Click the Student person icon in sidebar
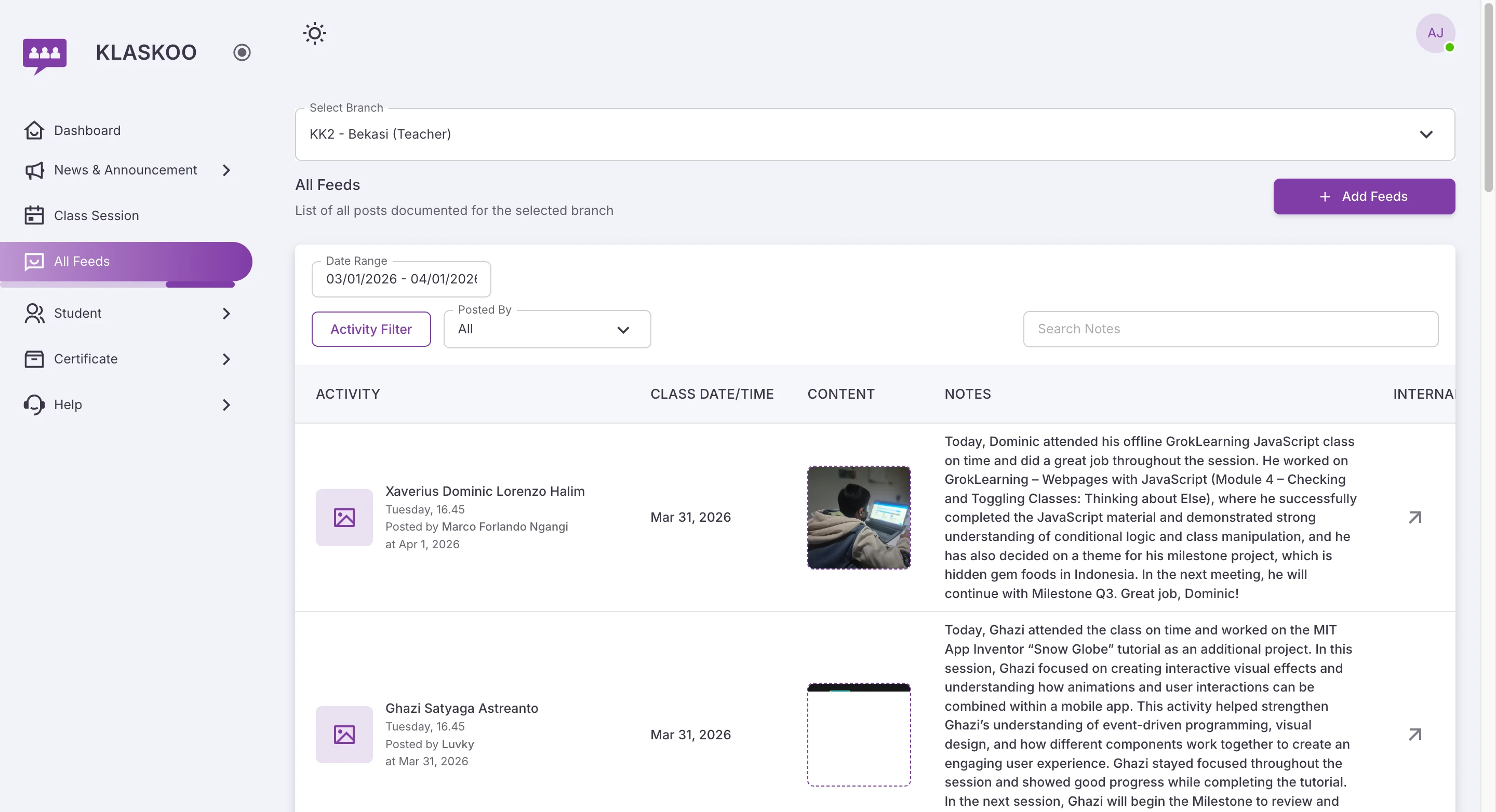This screenshot has width=1496, height=812. point(34,313)
